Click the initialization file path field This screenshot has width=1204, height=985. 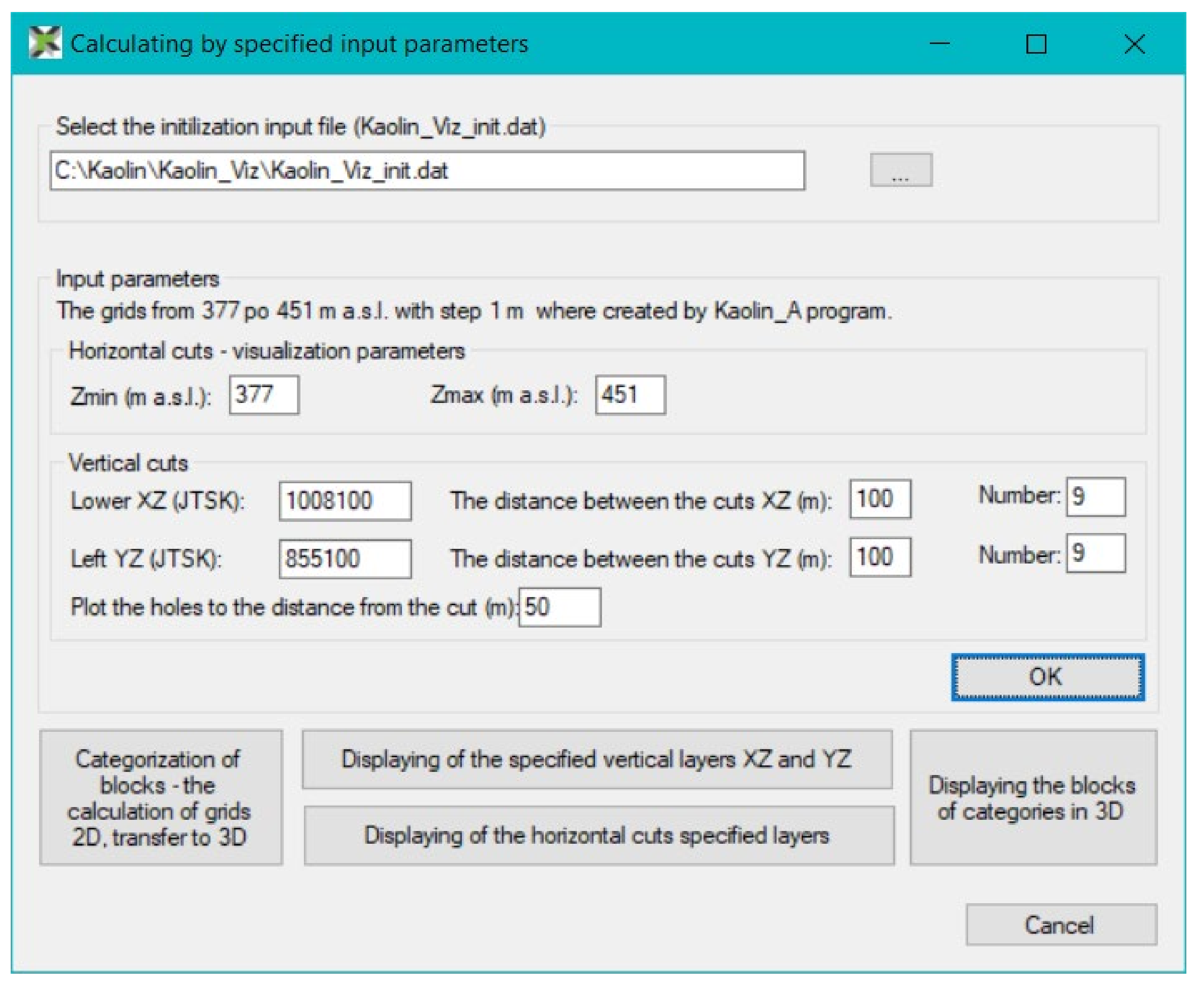click(x=427, y=171)
